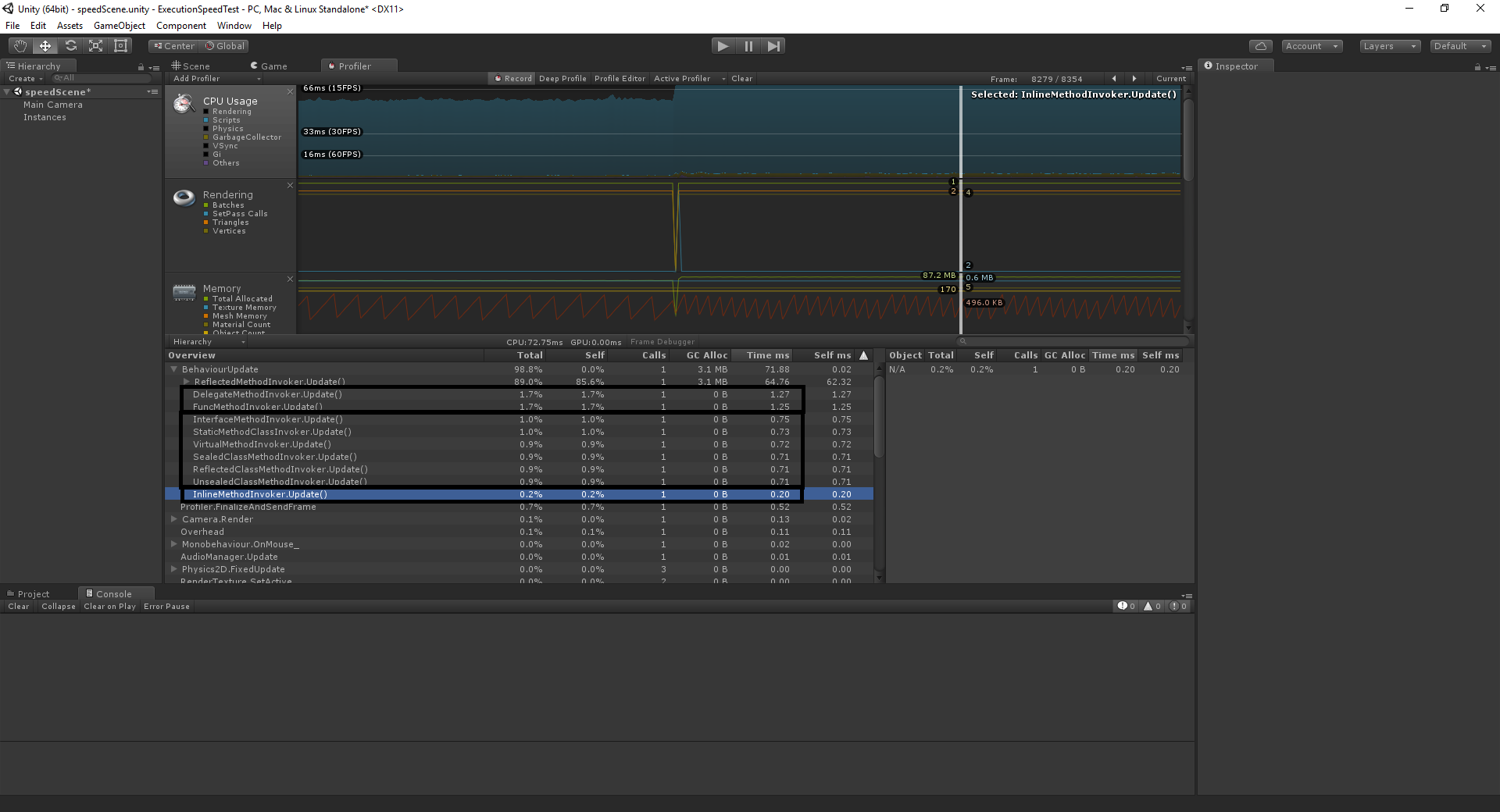Expand the ReflectedMethodInvoker.Update() row

coord(187,382)
